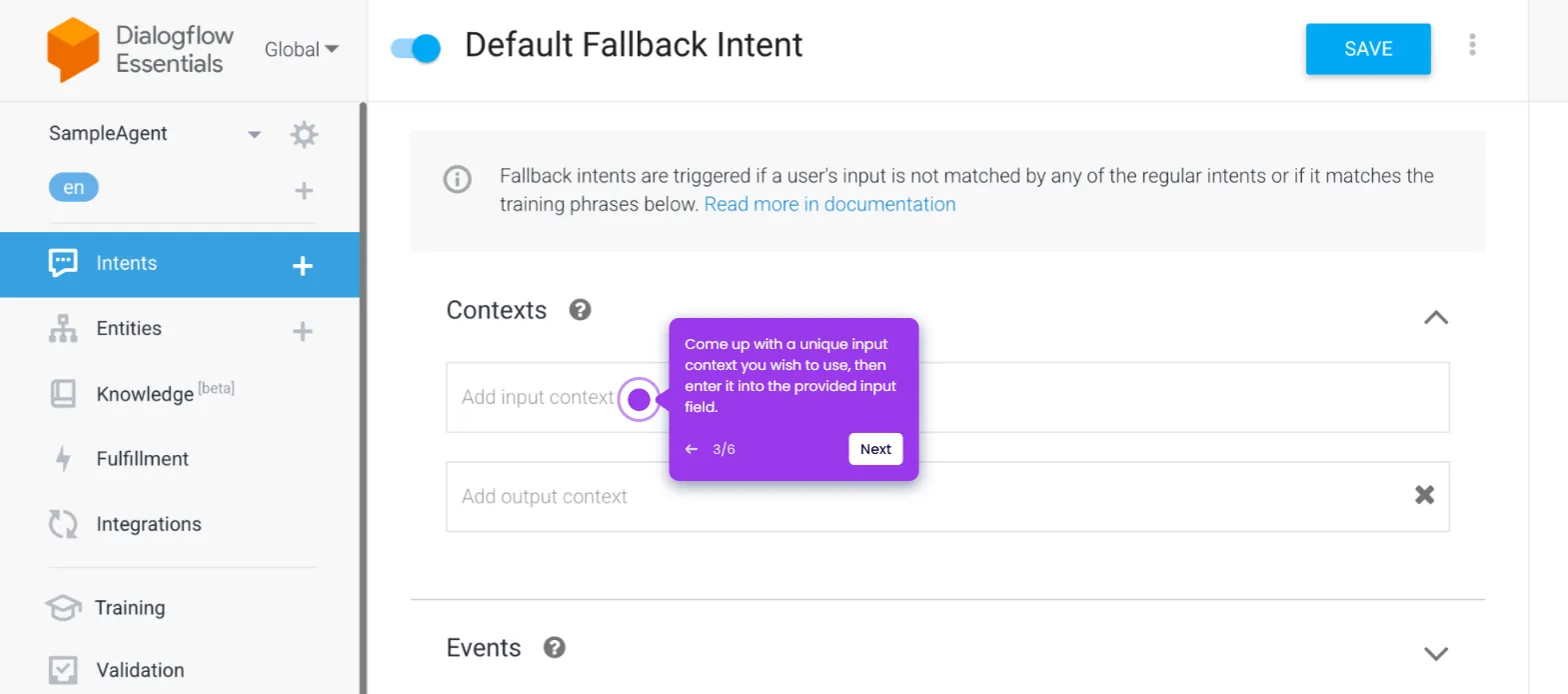
Task: Add a language with the plus icon
Action: coord(304,190)
